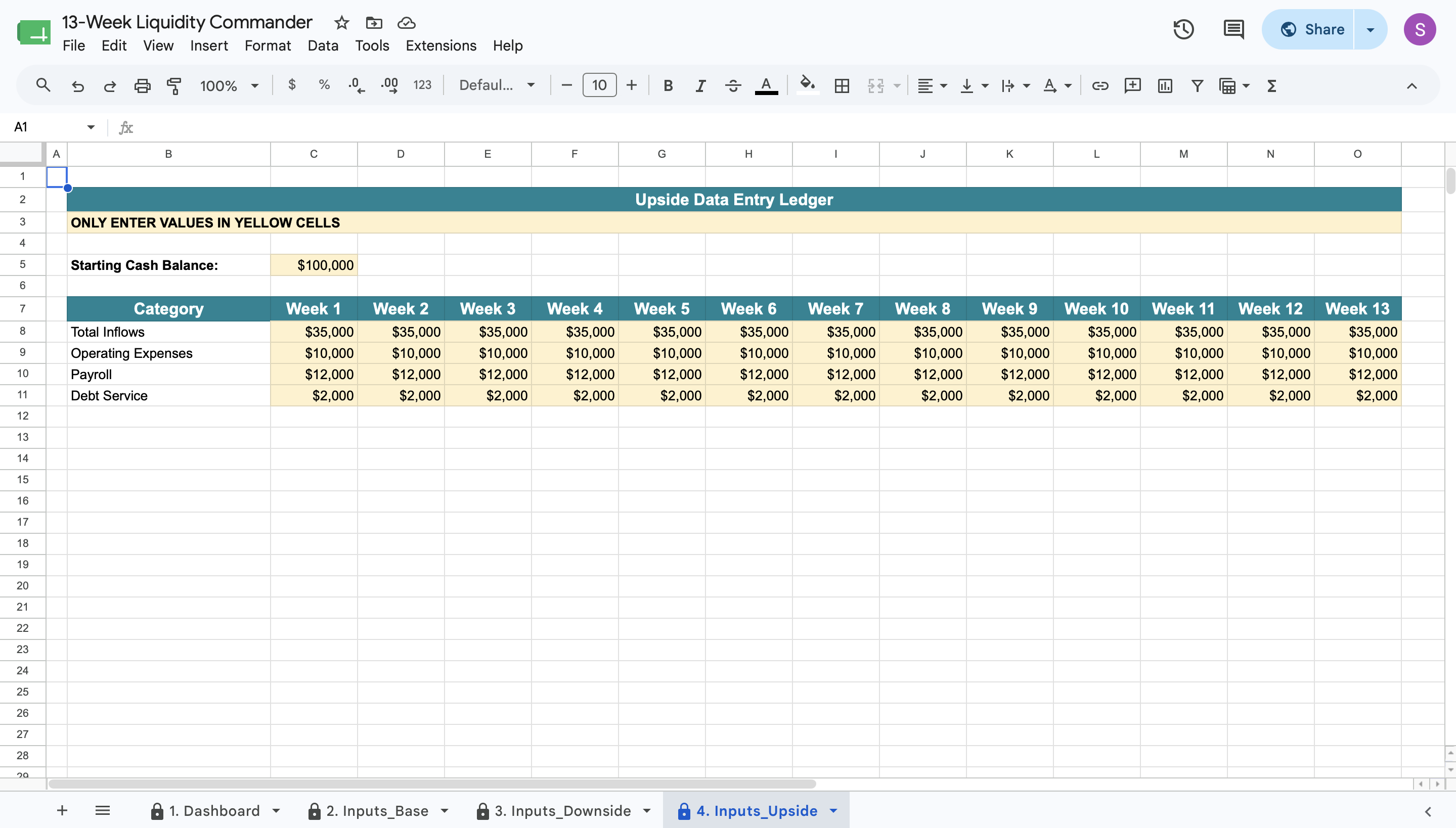
Task: Click the Redo arrow icon
Action: point(110,85)
